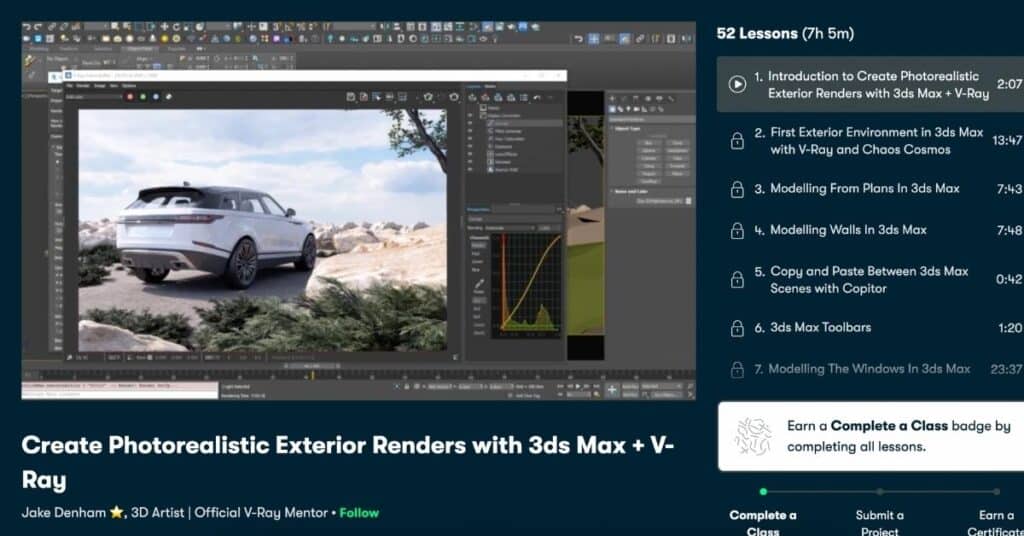Click the orange curve graph in the frame buffer
The width and height of the screenshot is (1024, 536).
[x=526, y=284]
